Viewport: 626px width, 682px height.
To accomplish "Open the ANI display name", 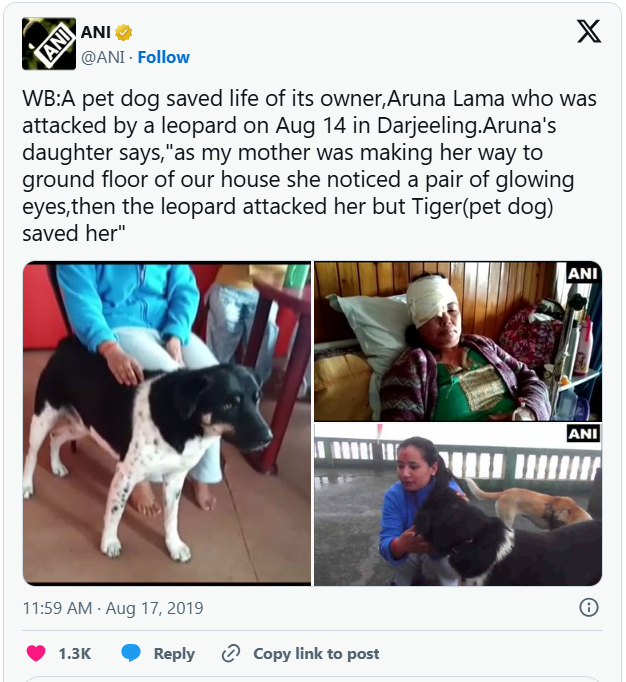I will pos(96,32).
